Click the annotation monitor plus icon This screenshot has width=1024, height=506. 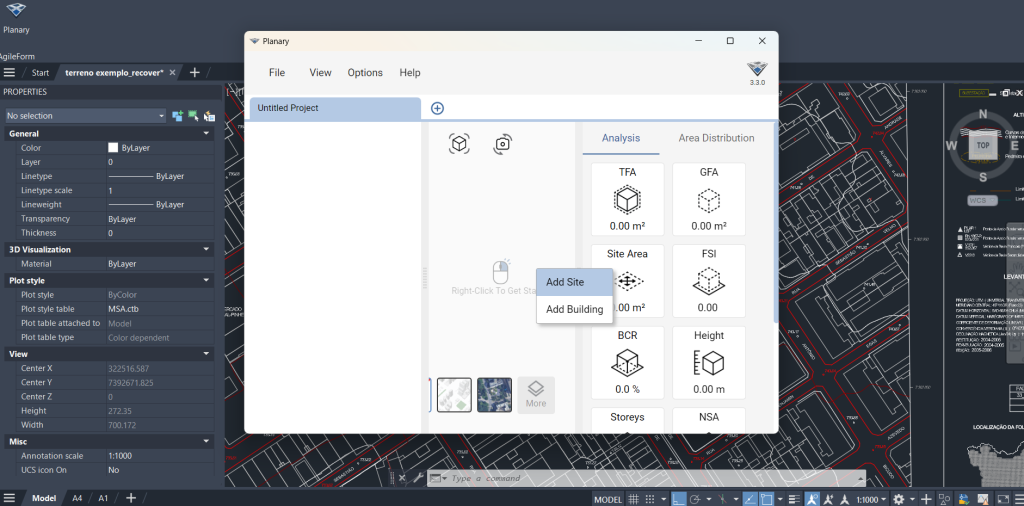point(926,499)
